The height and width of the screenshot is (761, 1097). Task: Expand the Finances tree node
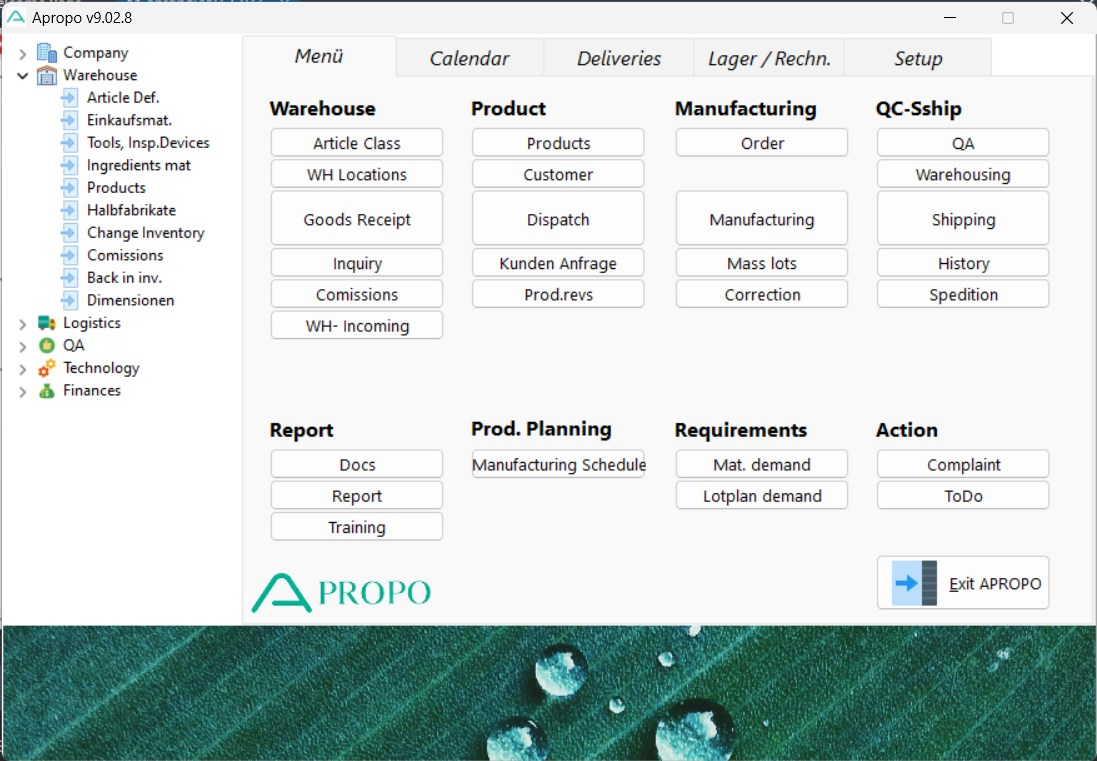click(x=23, y=391)
